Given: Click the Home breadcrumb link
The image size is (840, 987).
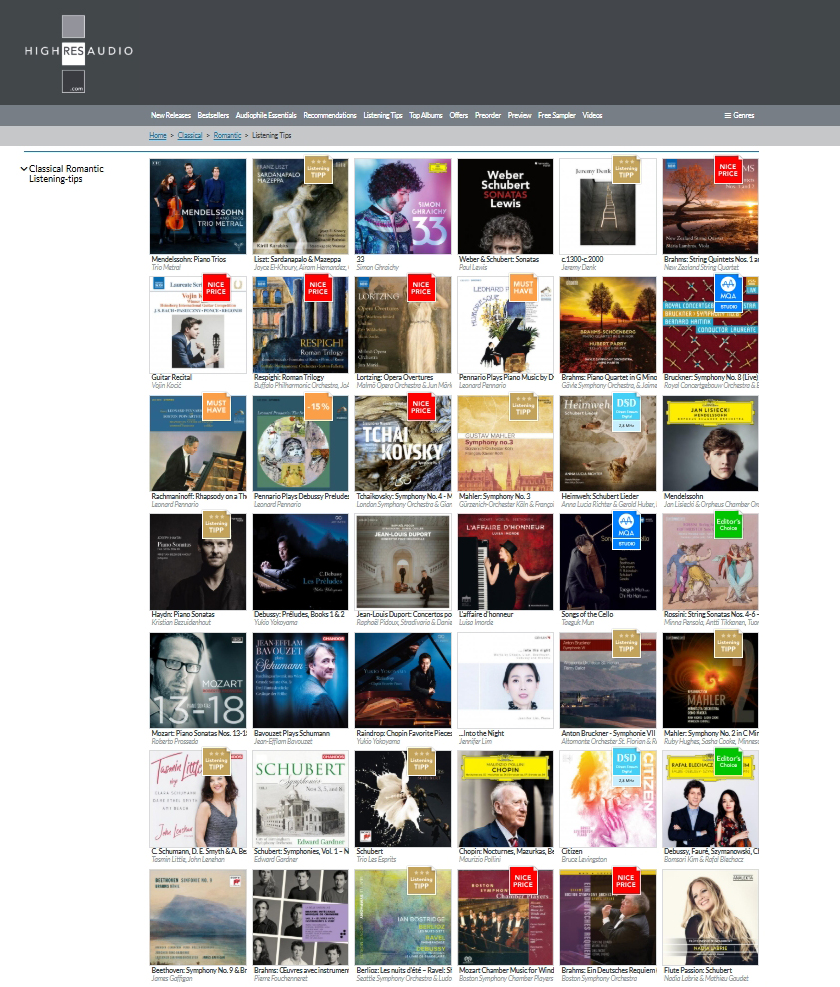Looking at the screenshot, I should [158, 135].
